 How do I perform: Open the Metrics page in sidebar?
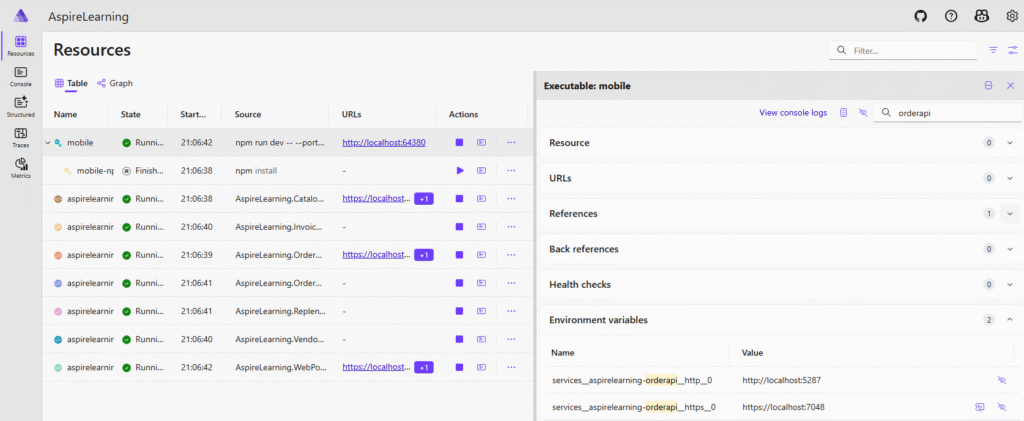point(20,168)
